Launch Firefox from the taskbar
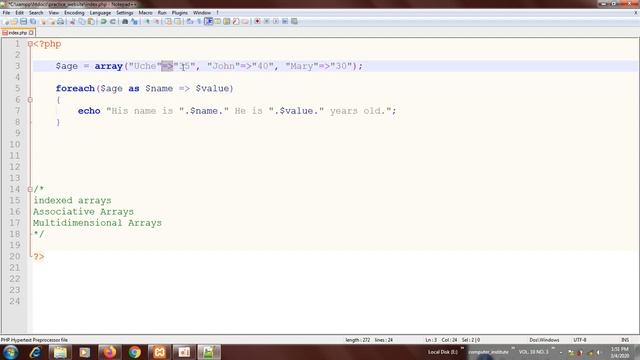The height and width of the screenshot is (360, 640). 109,352
